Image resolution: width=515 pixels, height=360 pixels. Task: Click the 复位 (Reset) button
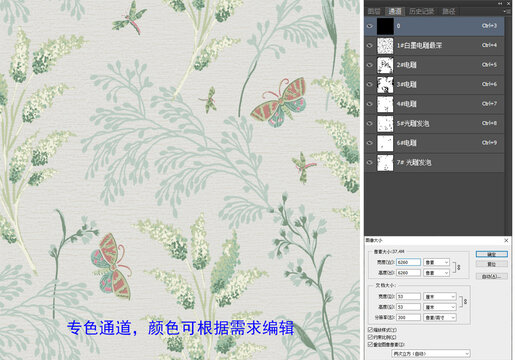[492, 264]
